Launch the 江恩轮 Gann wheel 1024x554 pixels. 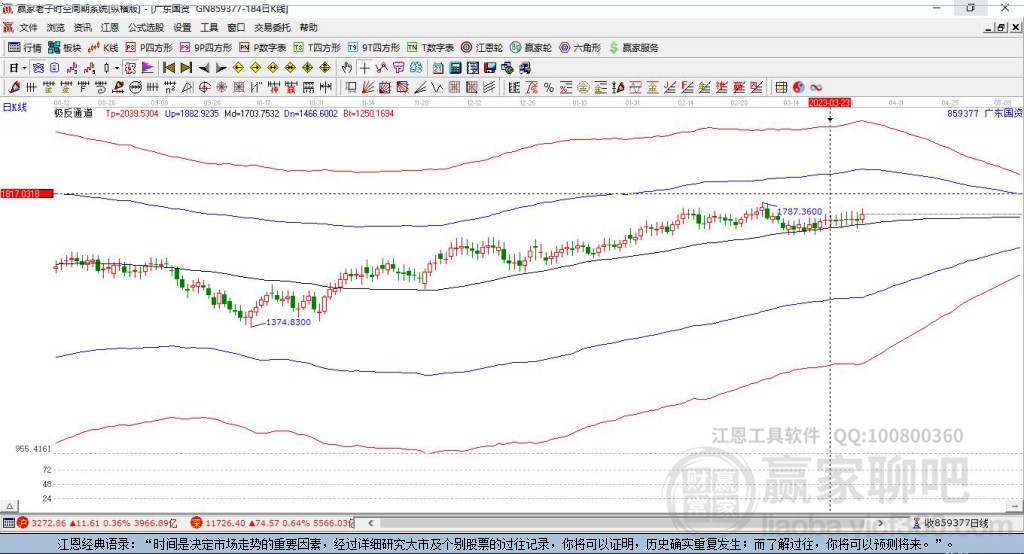pyautogui.click(x=482, y=48)
